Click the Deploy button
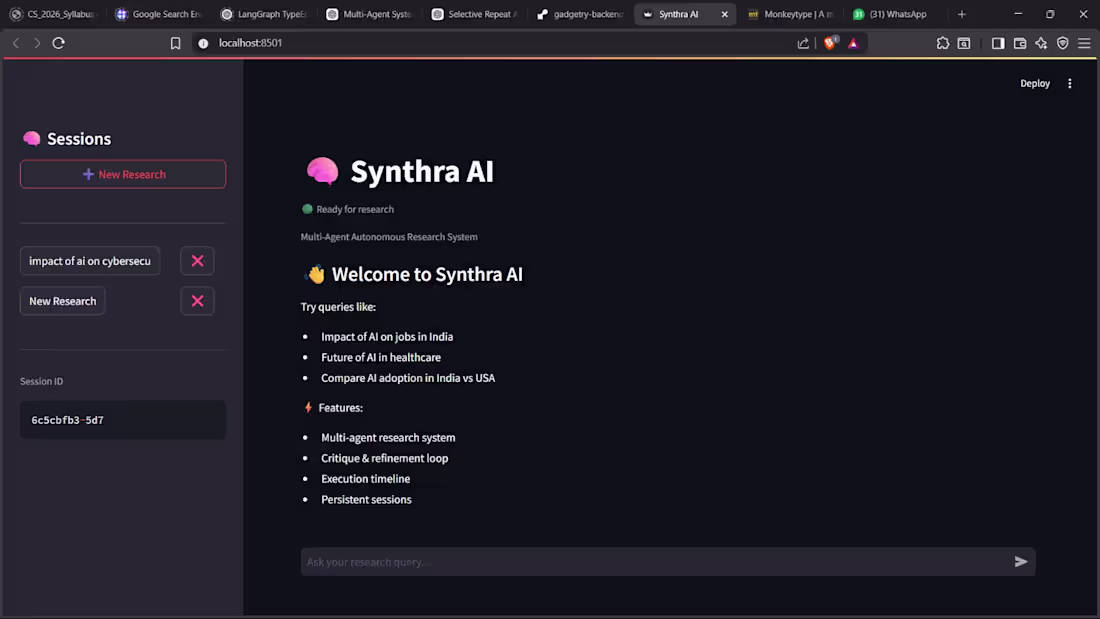The image size is (1100, 619). tap(1035, 84)
